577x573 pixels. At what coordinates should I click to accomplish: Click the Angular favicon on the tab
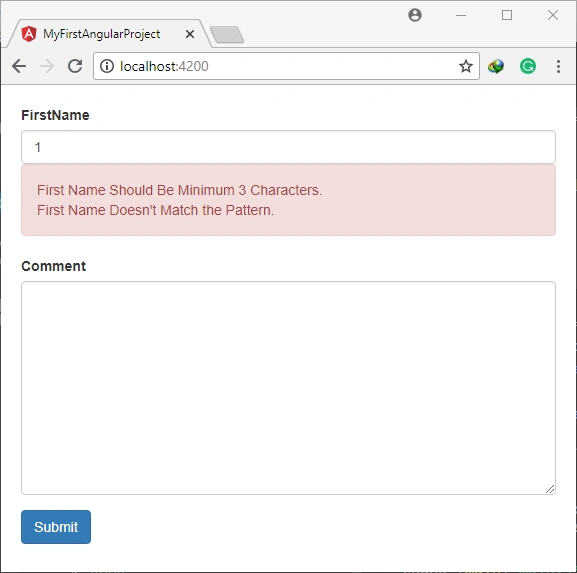29,34
